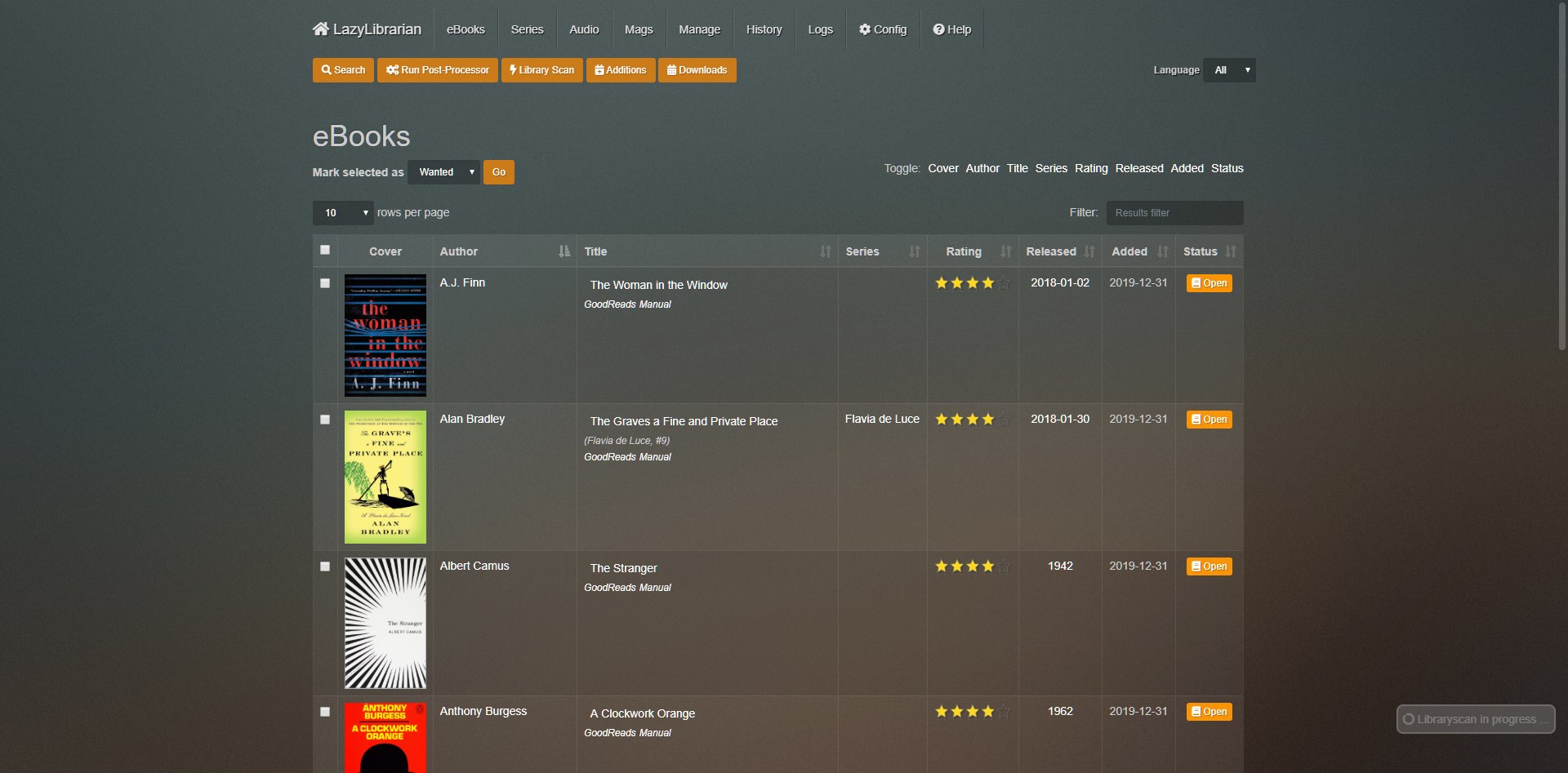Click Open for The Stranger

(1209, 566)
